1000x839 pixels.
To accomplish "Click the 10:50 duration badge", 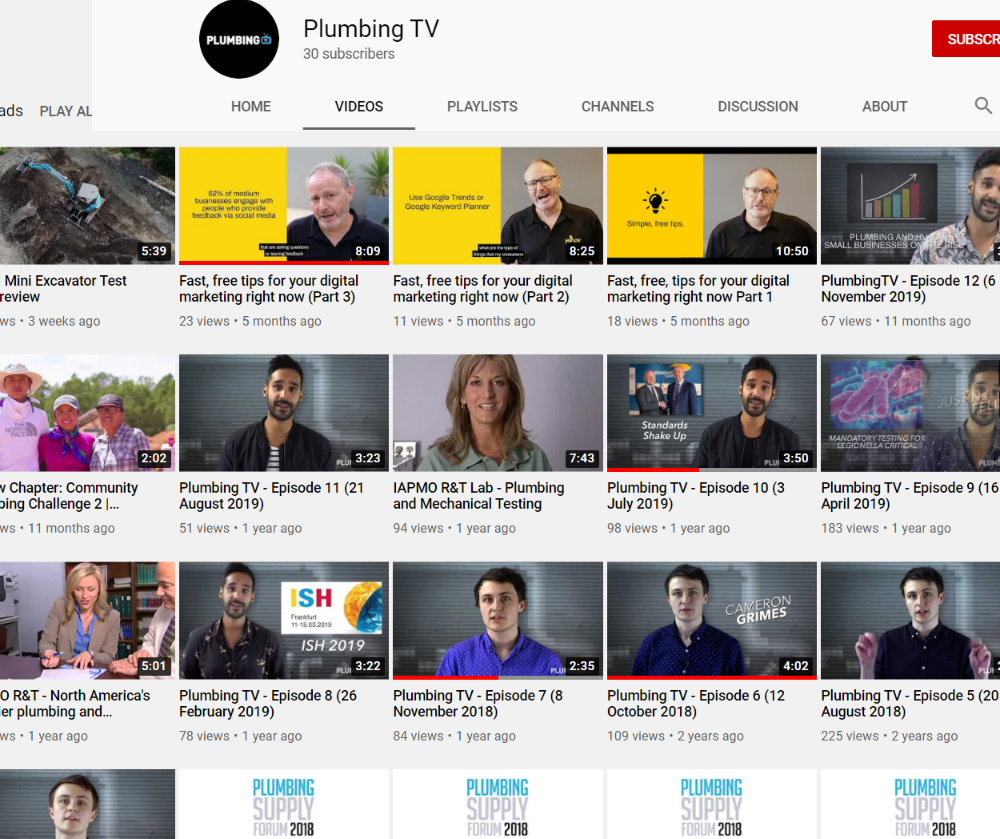I will (792, 251).
